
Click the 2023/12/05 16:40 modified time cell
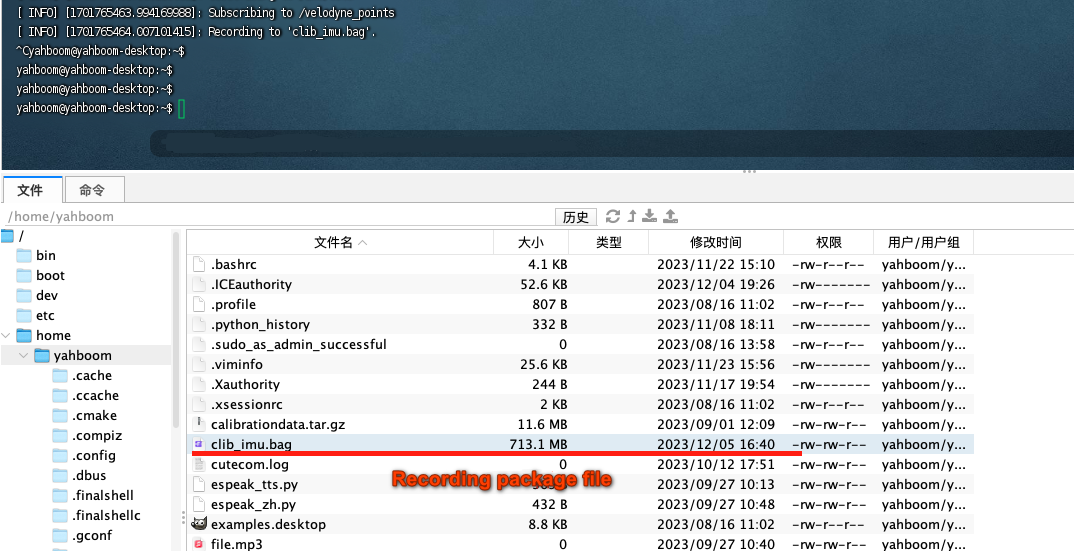click(x=716, y=444)
